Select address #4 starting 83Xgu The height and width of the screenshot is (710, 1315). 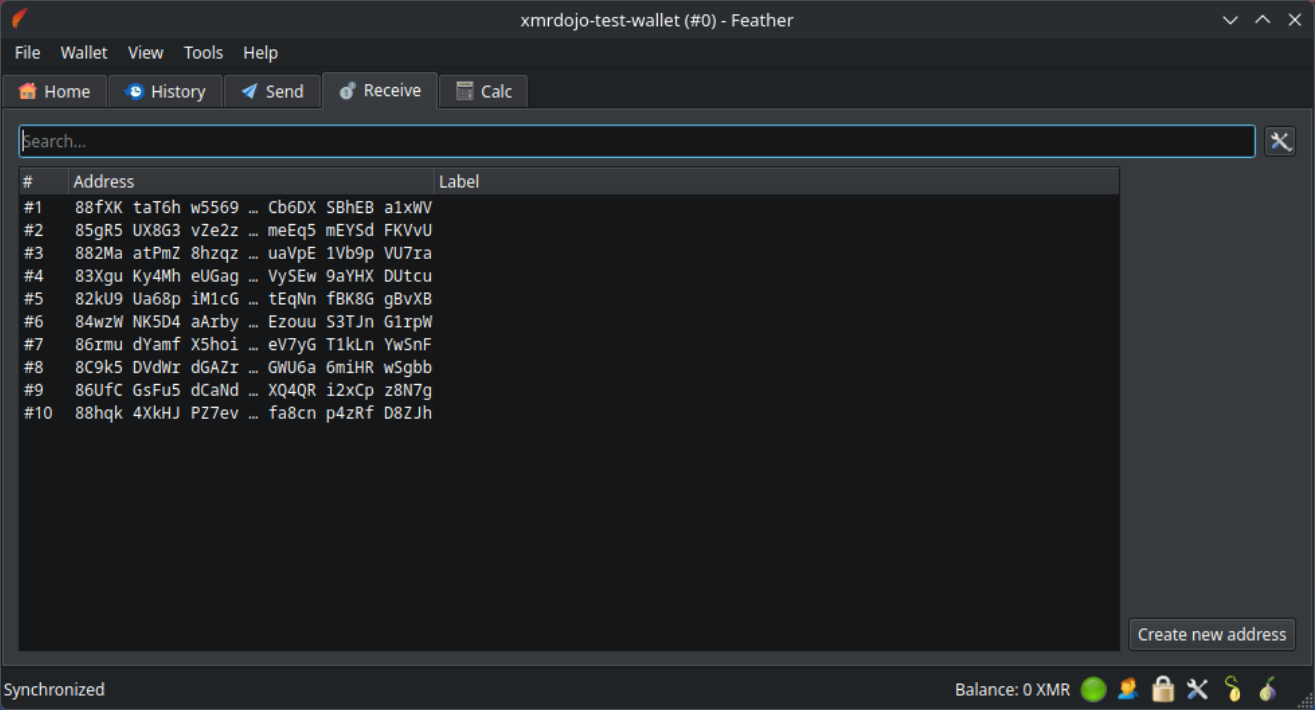click(569, 276)
